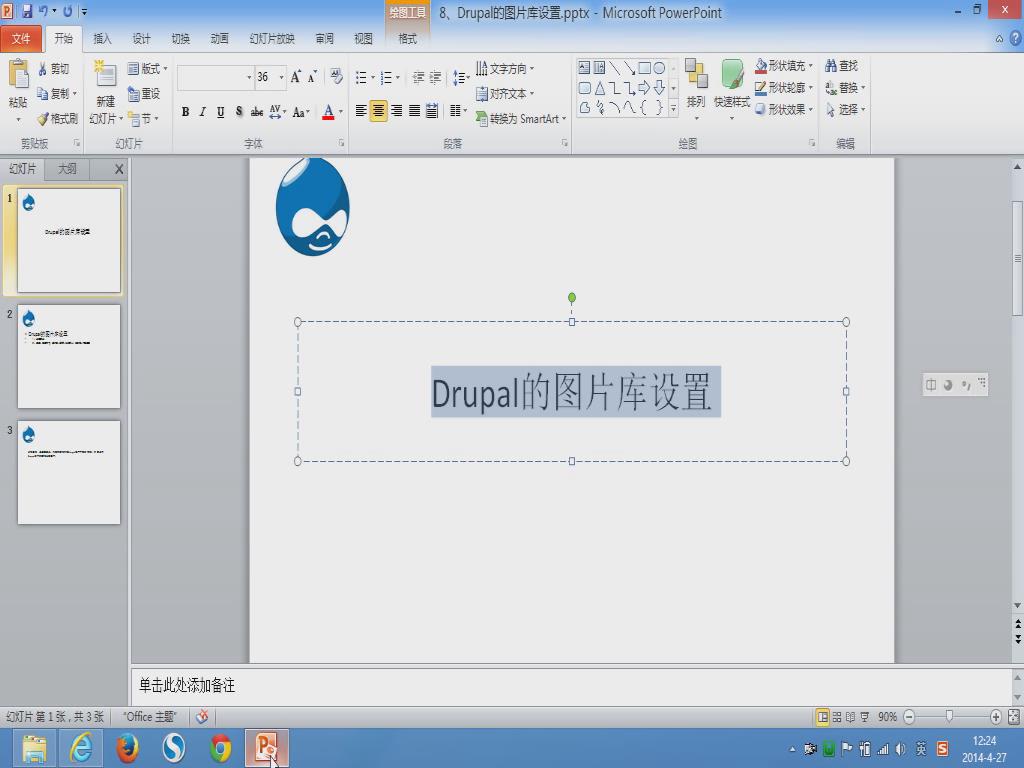Click the Convert to SmartArt icon
1024x768 pixels.
coord(482,118)
